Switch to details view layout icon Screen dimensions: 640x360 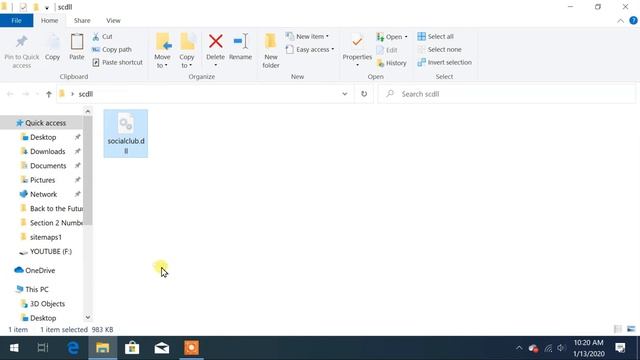pos(618,329)
